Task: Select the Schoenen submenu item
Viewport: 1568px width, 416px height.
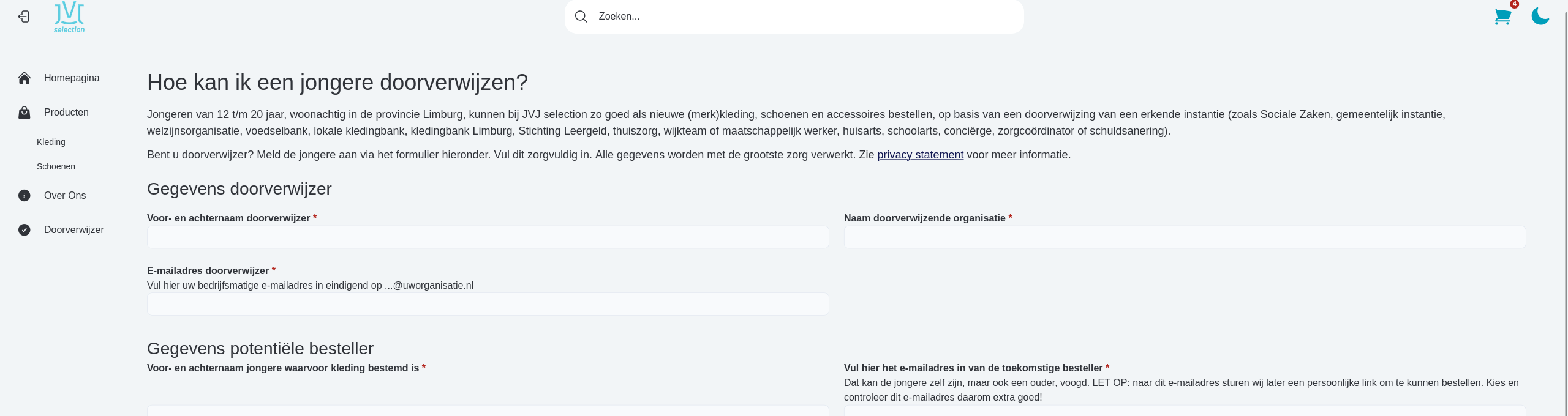Action: (56, 166)
